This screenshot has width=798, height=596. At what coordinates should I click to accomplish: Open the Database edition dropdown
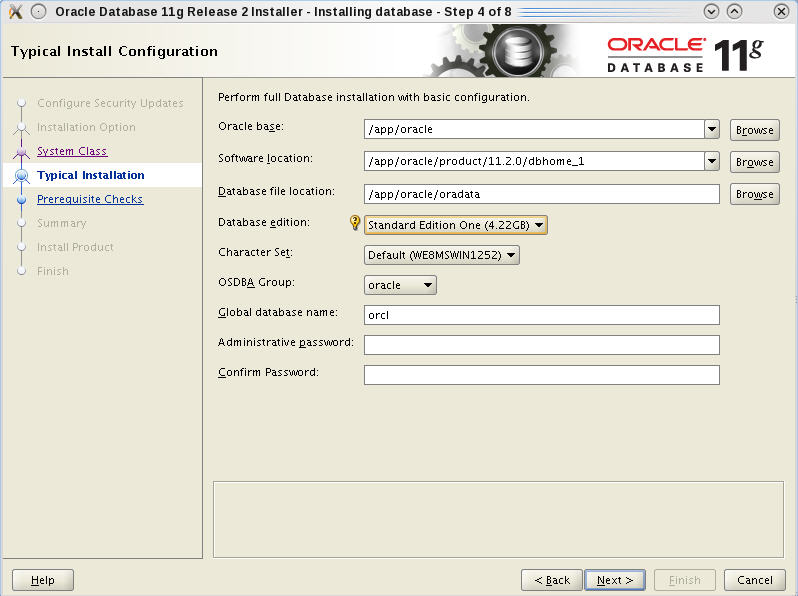pos(456,225)
